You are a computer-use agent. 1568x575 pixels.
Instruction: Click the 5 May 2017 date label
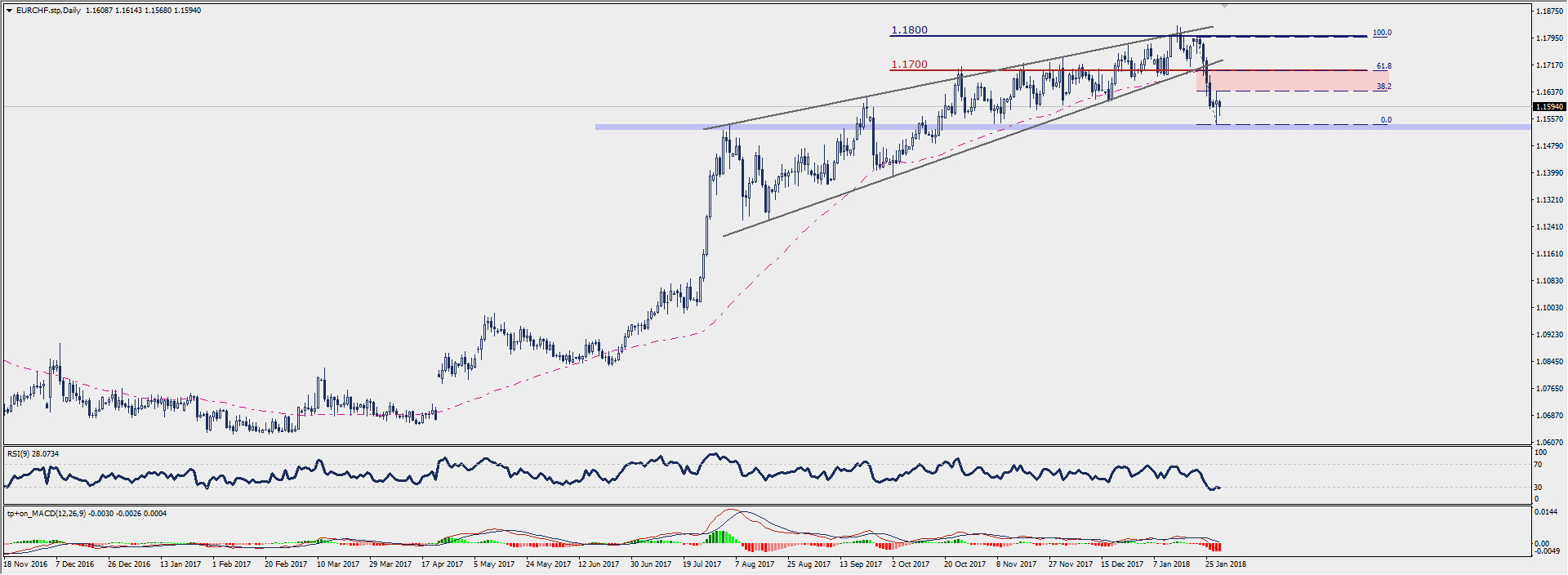coord(494,564)
